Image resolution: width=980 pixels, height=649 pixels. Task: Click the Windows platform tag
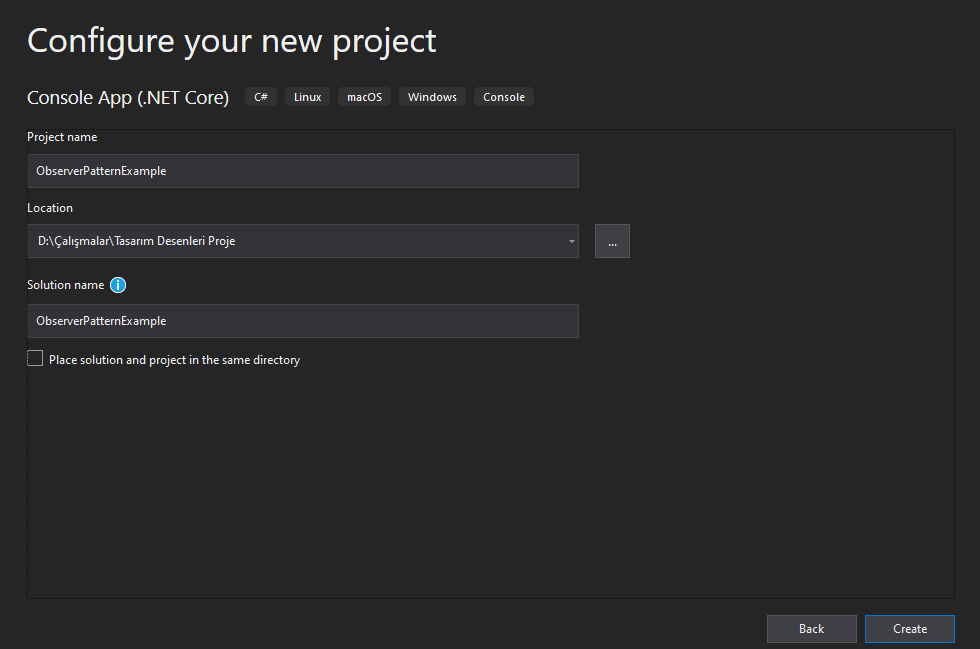pyautogui.click(x=432, y=97)
